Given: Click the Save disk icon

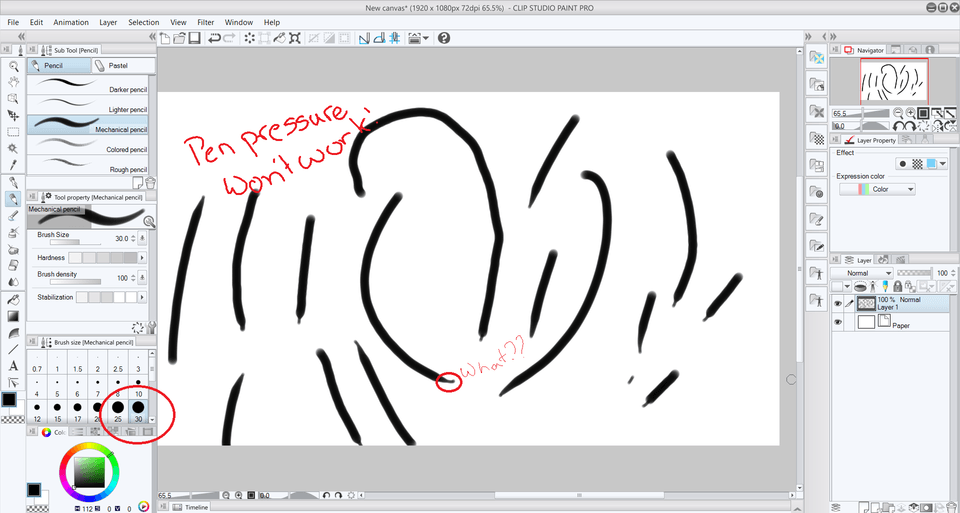Looking at the screenshot, I should click(x=194, y=39).
